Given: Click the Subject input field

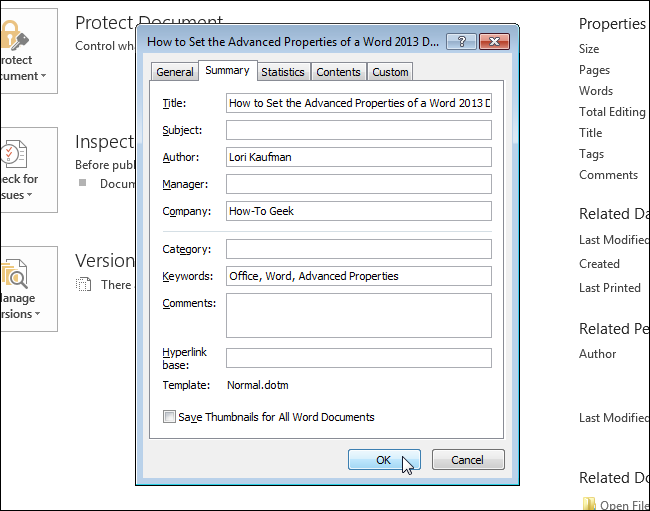Looking at the screenshot, I should pos(359,130).
